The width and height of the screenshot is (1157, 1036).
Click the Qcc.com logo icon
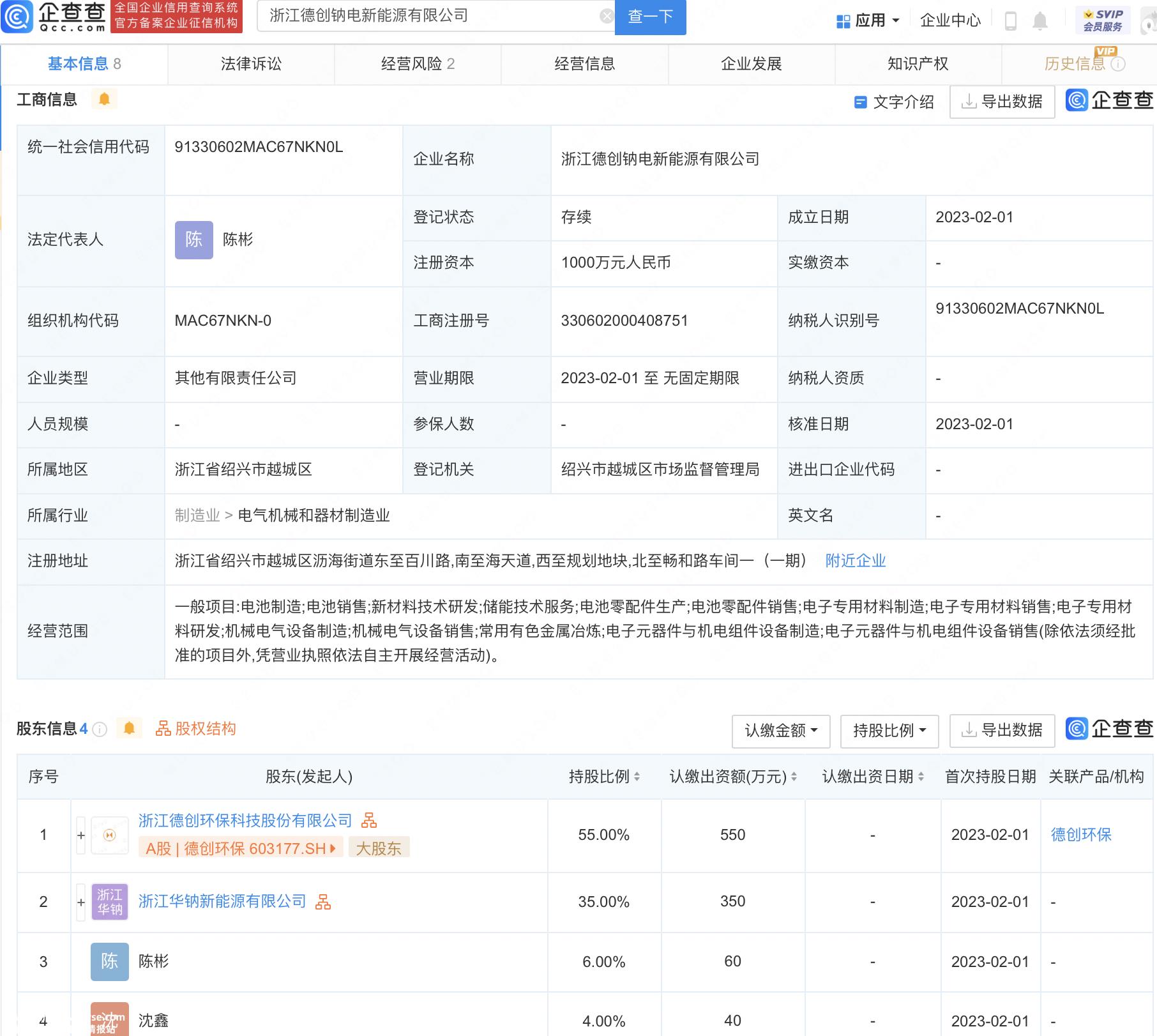pyautogui.click(x=17, y=16)
